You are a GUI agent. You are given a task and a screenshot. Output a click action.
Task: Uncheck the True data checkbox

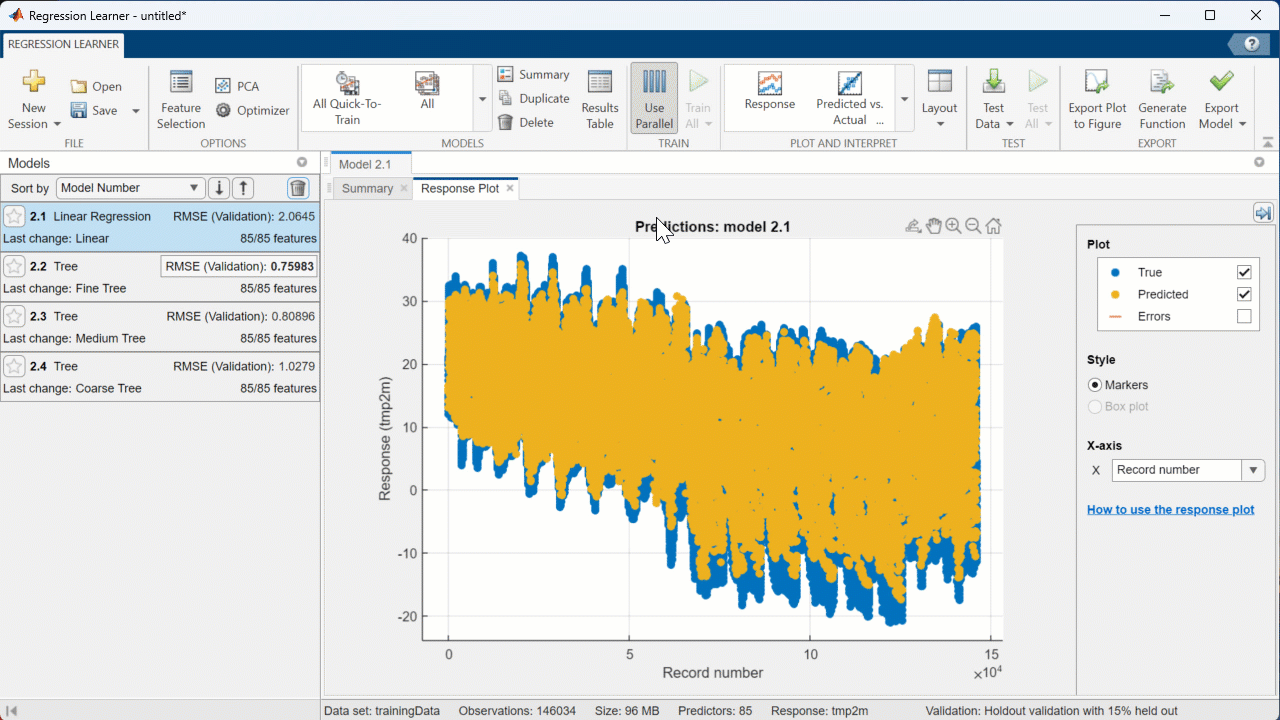pyautogui.click(x=1244, y=272)
